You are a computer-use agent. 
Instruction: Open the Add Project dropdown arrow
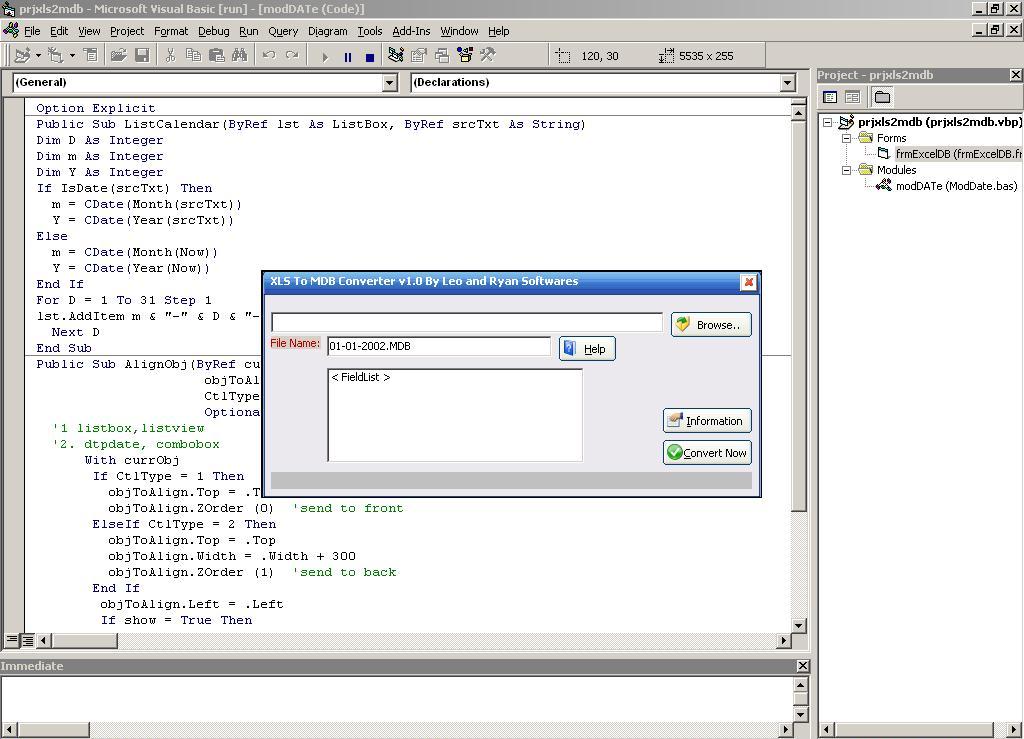point(38,55)
